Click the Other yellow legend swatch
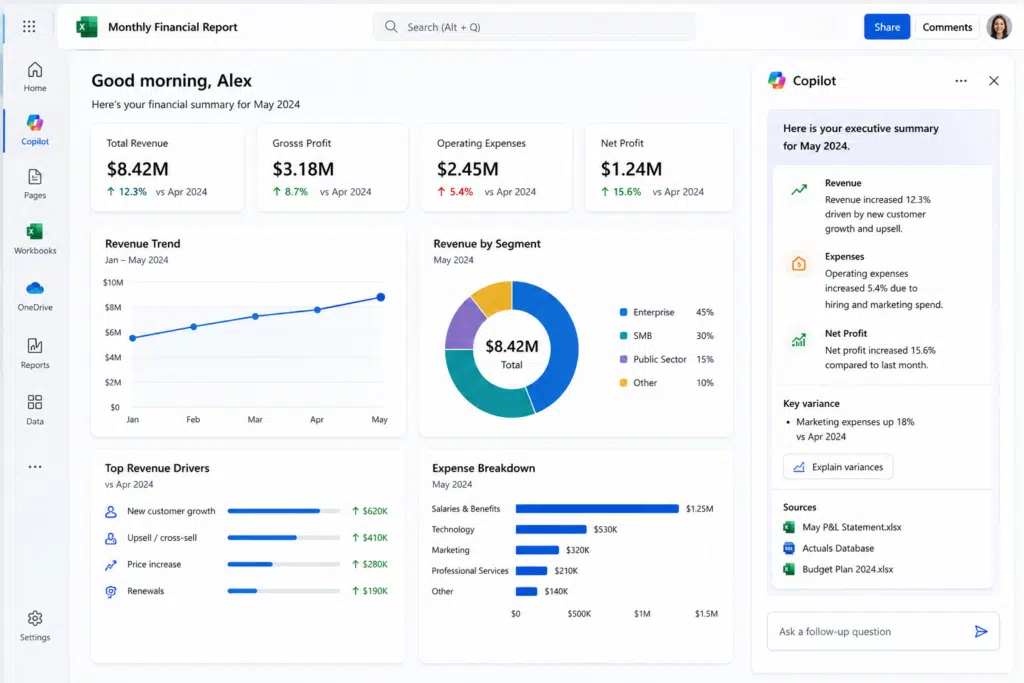Image resolution: width=1024 pixels, height=683 pixels. pos(623,383)
